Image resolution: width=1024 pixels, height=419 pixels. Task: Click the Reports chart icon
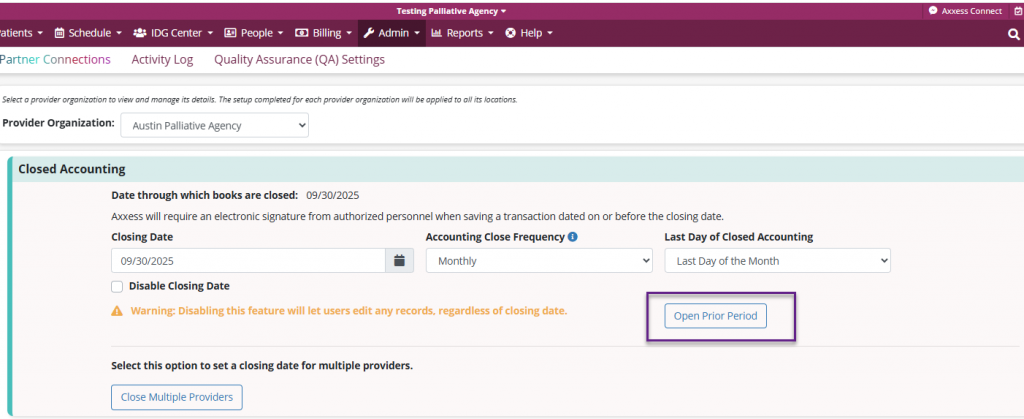coord(437,33)
